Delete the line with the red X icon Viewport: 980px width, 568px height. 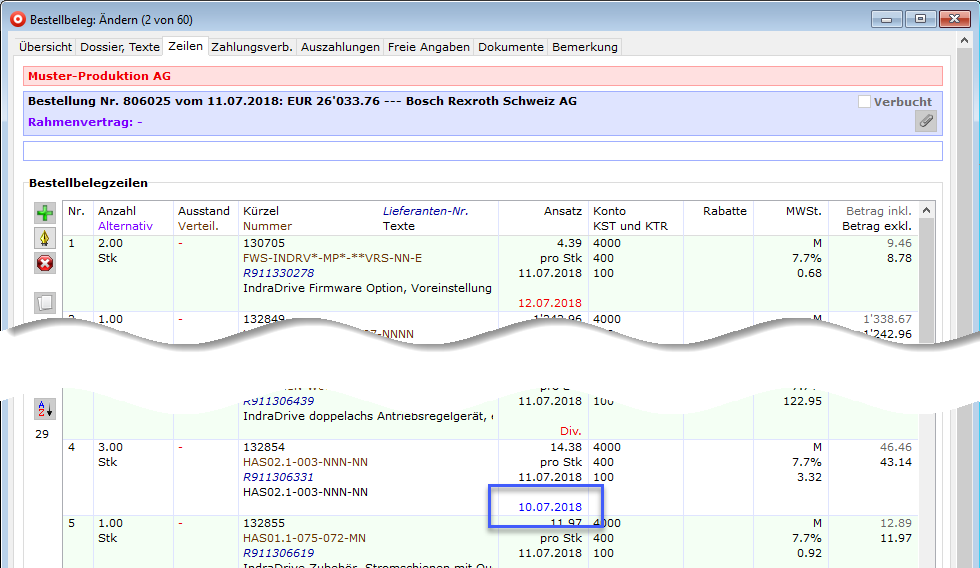point(45,264)
